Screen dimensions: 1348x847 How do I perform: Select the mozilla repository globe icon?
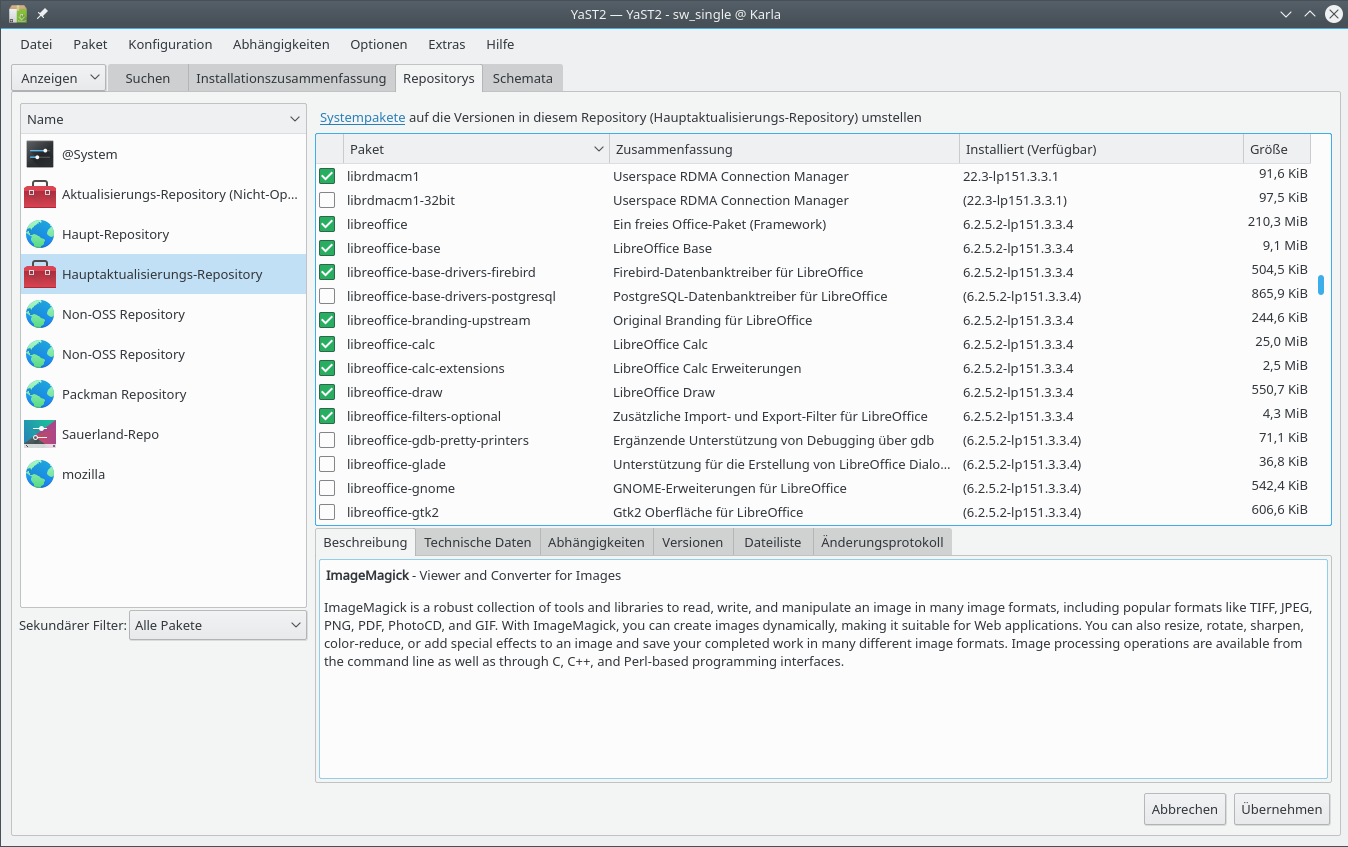(40, 474)
